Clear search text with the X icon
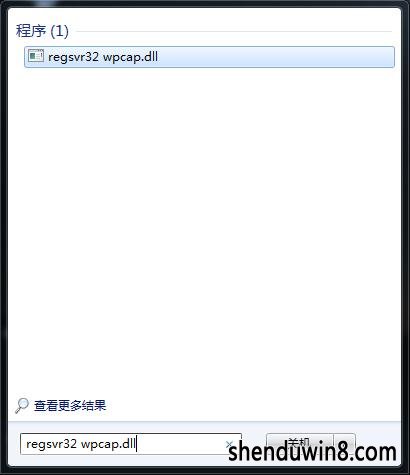The width and height of the screenshot is (410, 475). pyautogui.click(x=229, y=444)
